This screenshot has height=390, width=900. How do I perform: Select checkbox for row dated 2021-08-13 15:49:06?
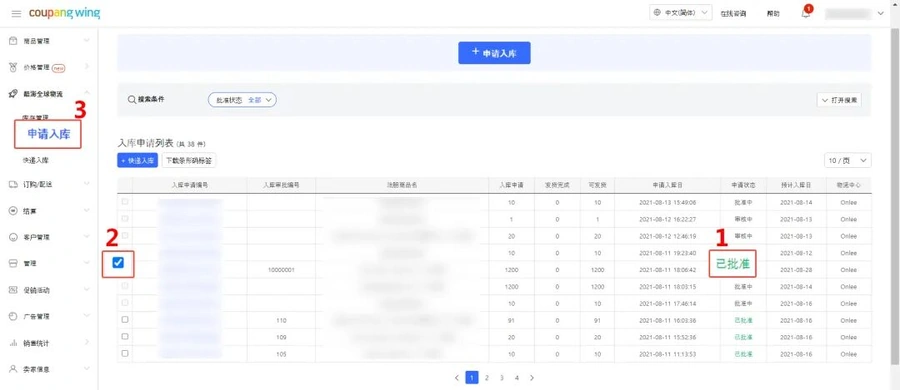[125, 202]
